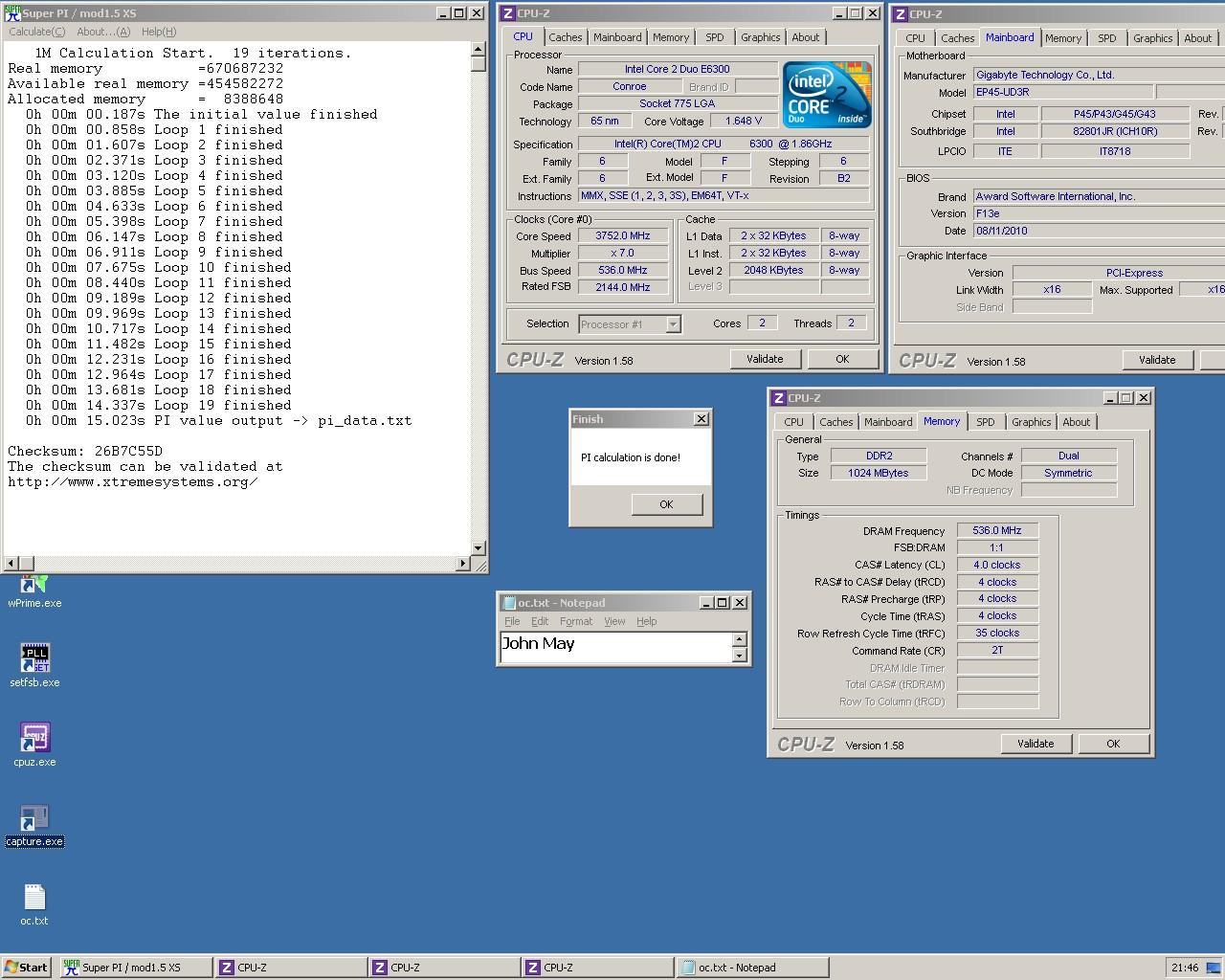
Task: Open Notepad Format menu
Action: pos(576,621)
